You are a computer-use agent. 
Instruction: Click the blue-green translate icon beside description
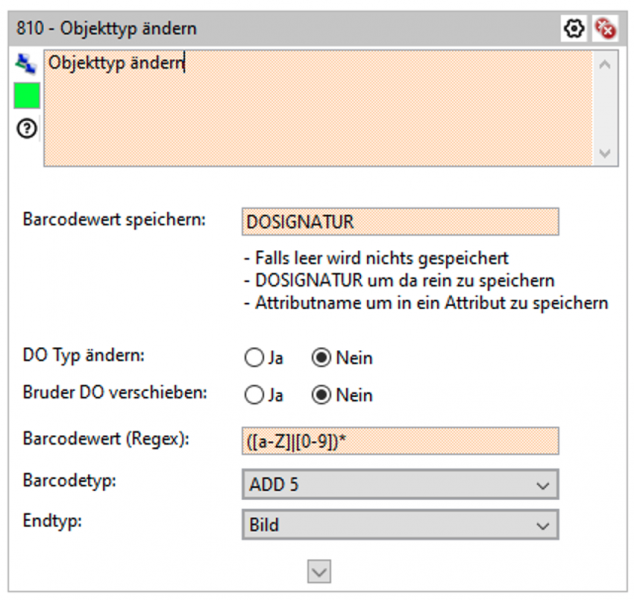click(x=25, y=64)
